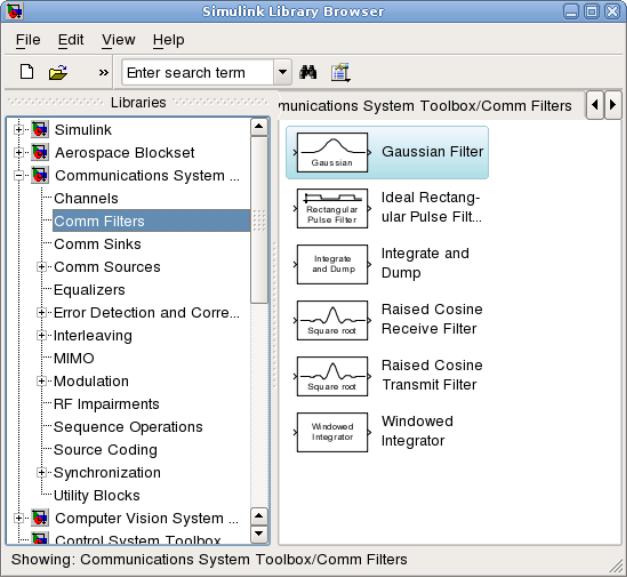Click the Communications System Toolbox/Comm Filters tab
Screen dimensions: 627x577
point(425,106)
